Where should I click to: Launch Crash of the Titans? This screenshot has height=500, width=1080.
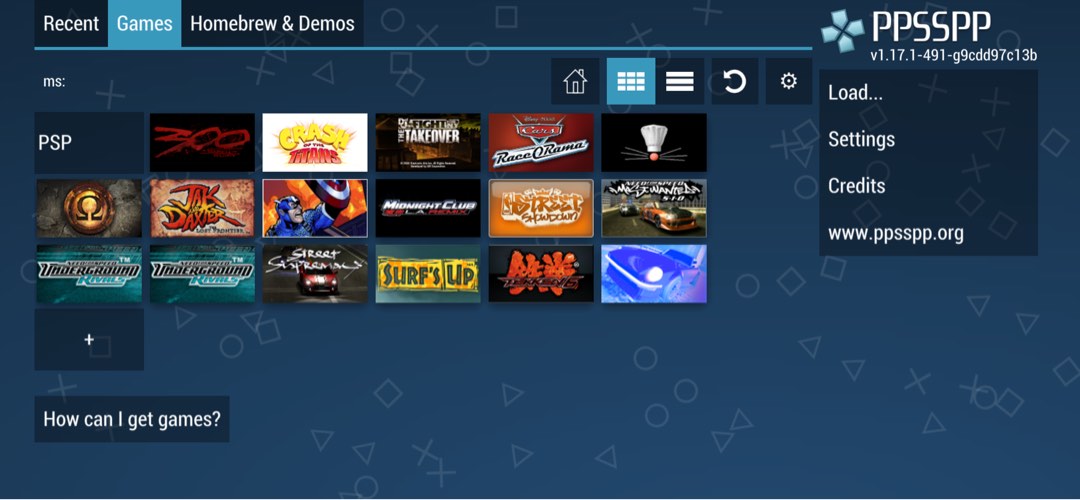(315, 143)
